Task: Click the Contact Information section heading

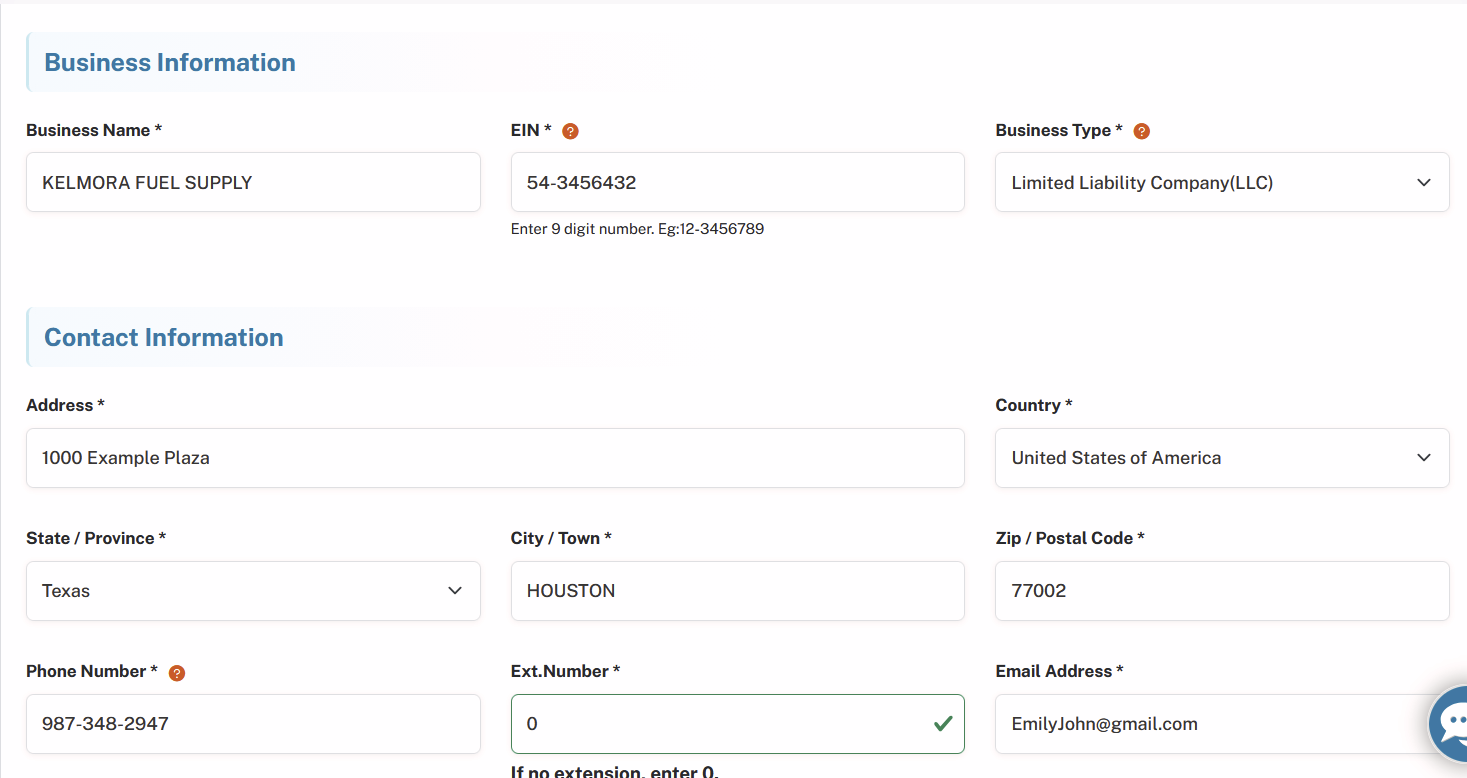Action: click(164, 337)
